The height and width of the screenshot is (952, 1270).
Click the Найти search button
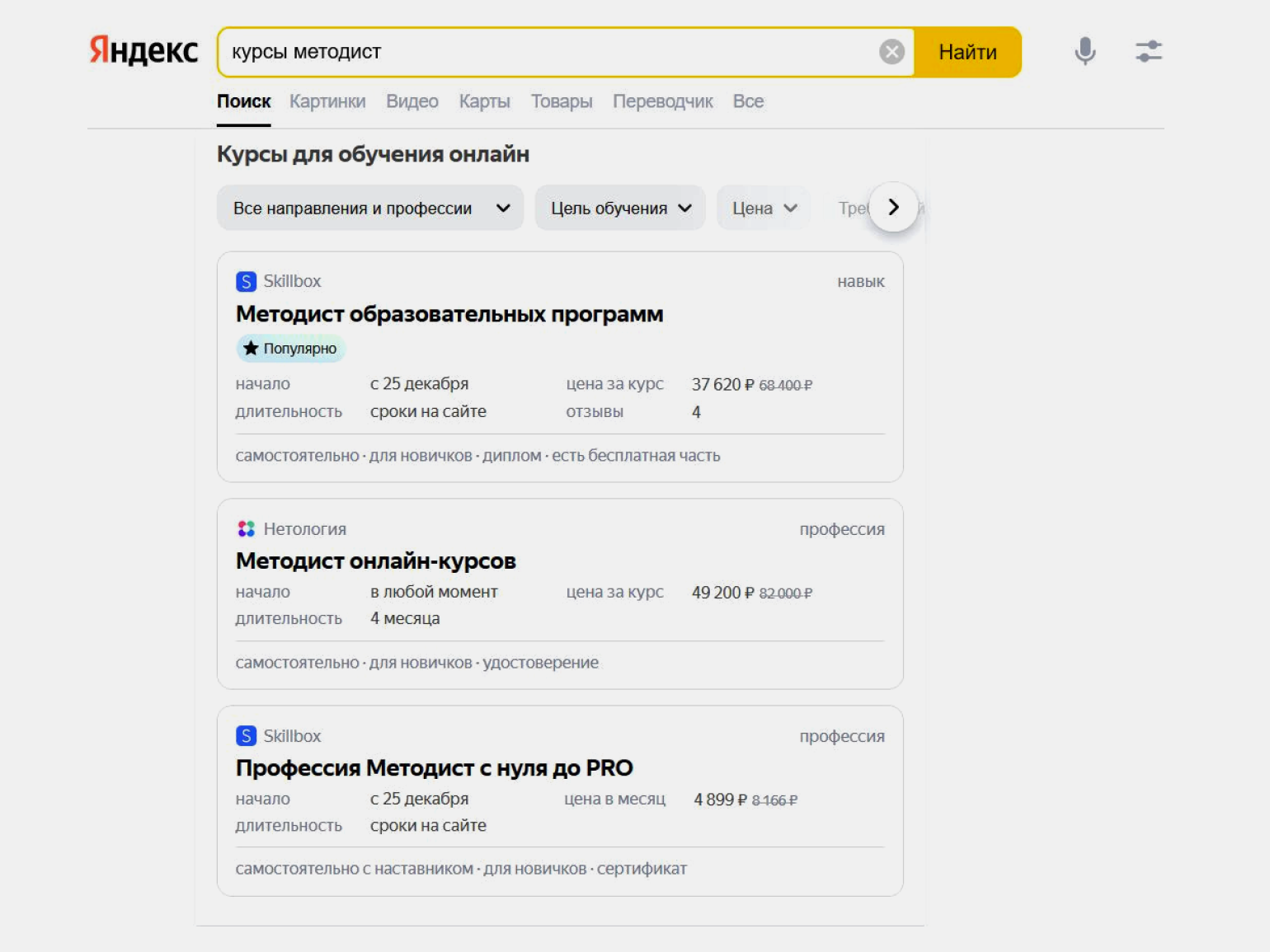(x=968, y=52)
